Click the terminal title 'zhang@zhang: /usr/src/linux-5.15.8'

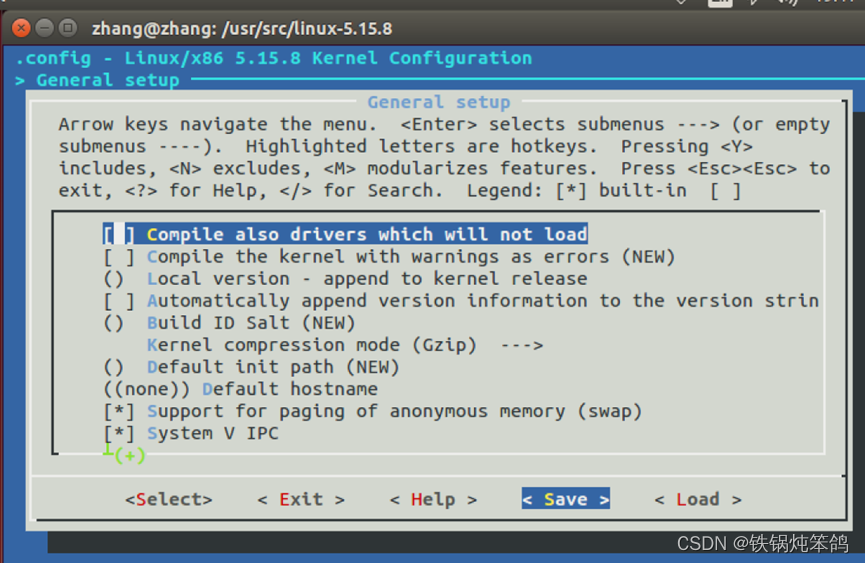tap(242, 28)
